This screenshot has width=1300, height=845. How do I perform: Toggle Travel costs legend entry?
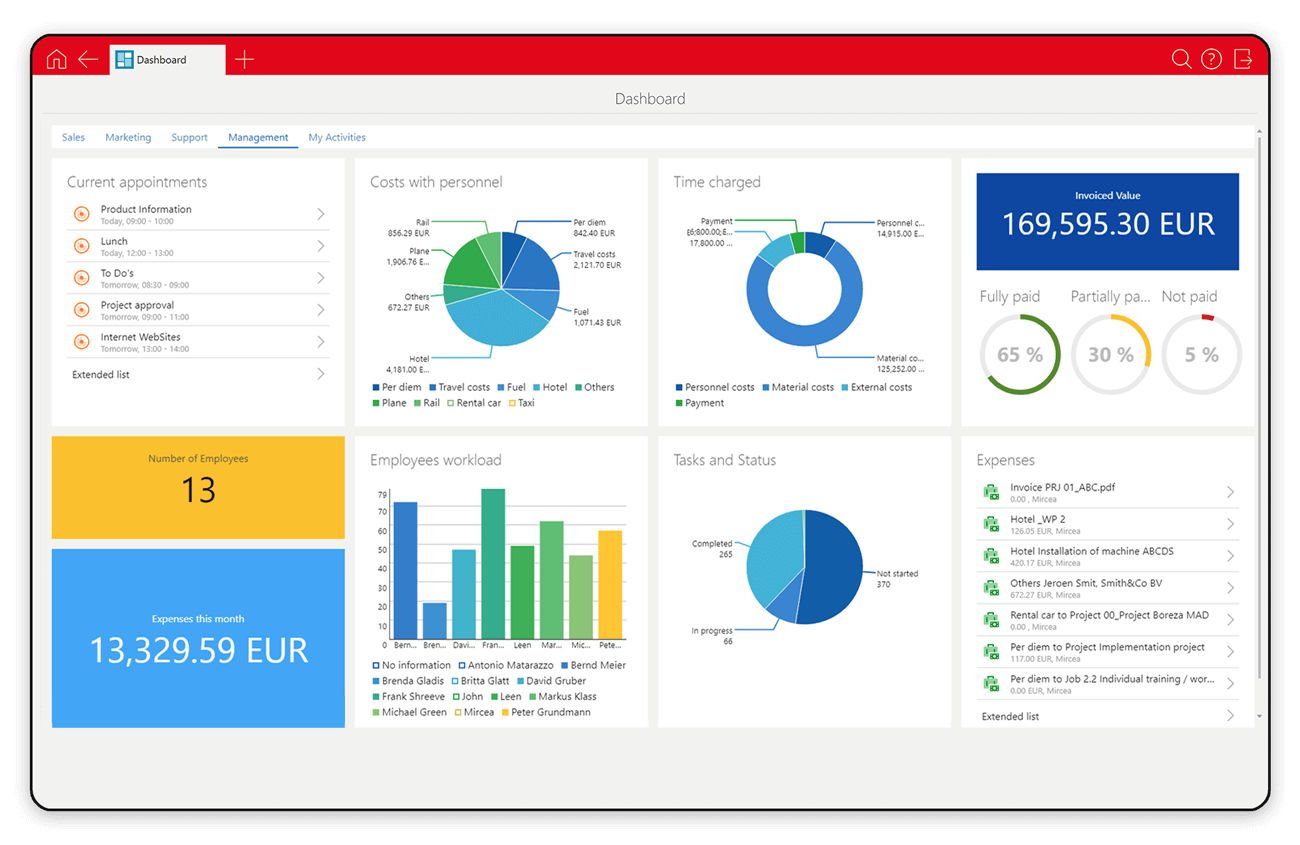pyautogui.click(x=459, y=387)
